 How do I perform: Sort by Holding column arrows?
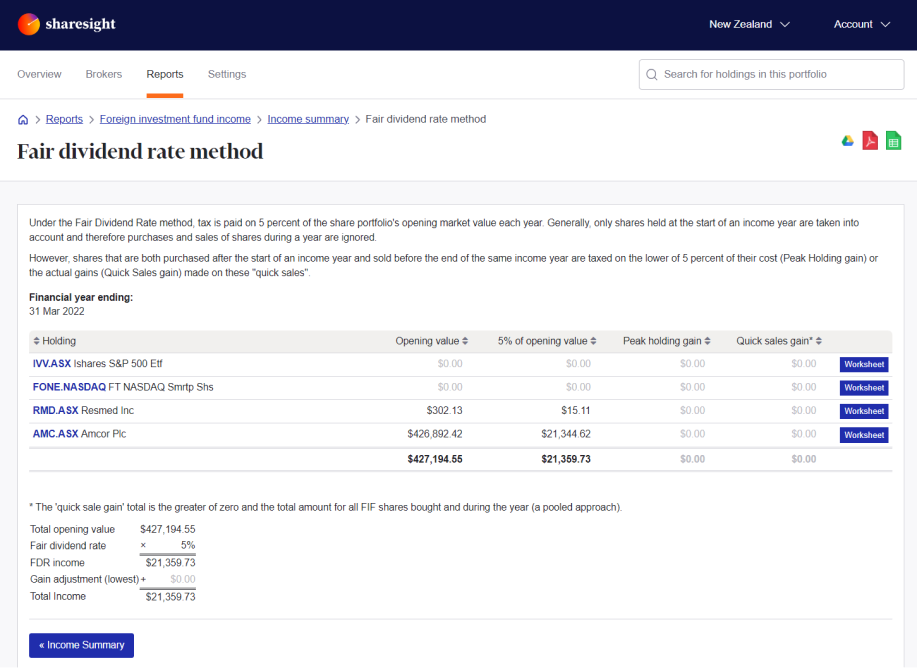36,341
